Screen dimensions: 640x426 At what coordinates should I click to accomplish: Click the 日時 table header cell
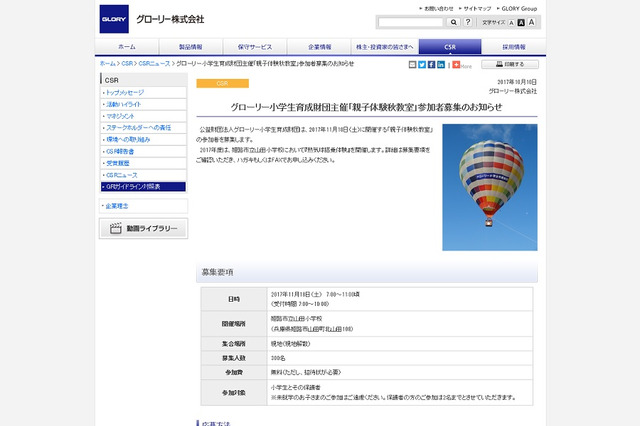234,299
